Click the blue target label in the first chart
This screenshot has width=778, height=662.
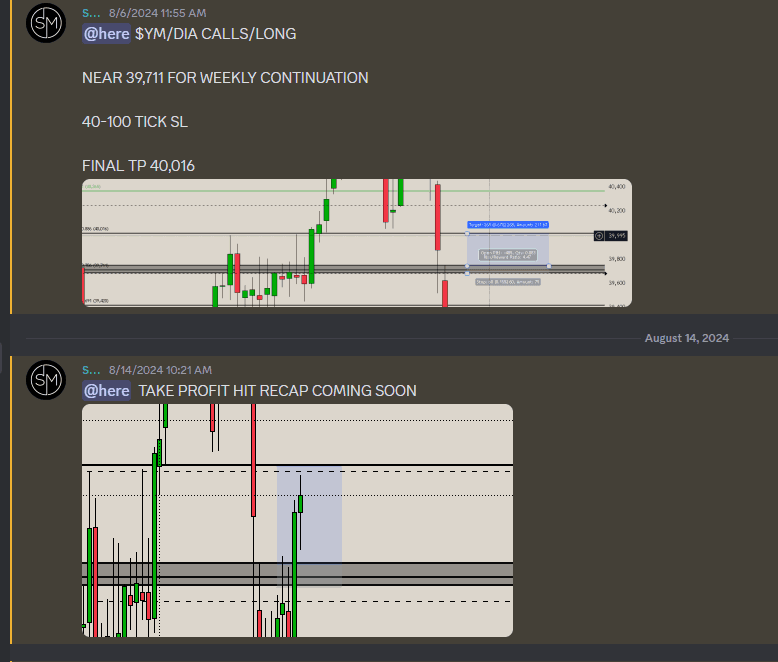point(508,225)
